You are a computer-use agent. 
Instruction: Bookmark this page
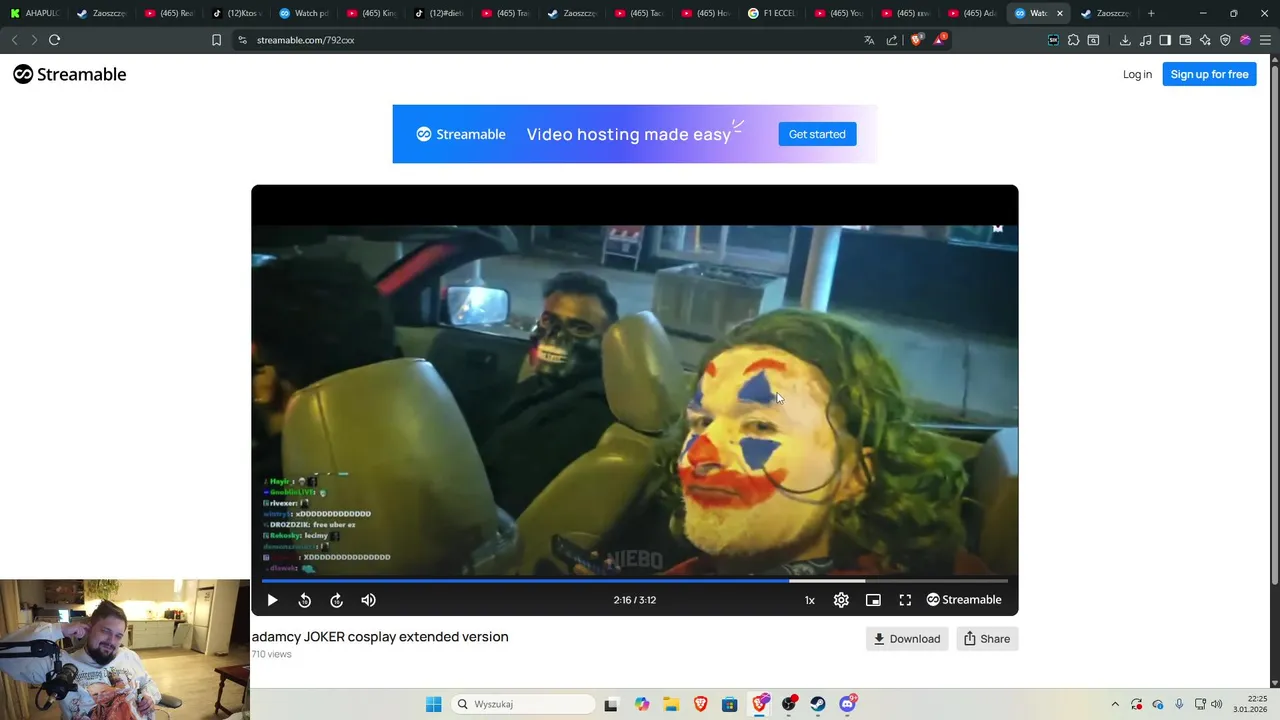[216, 40]
